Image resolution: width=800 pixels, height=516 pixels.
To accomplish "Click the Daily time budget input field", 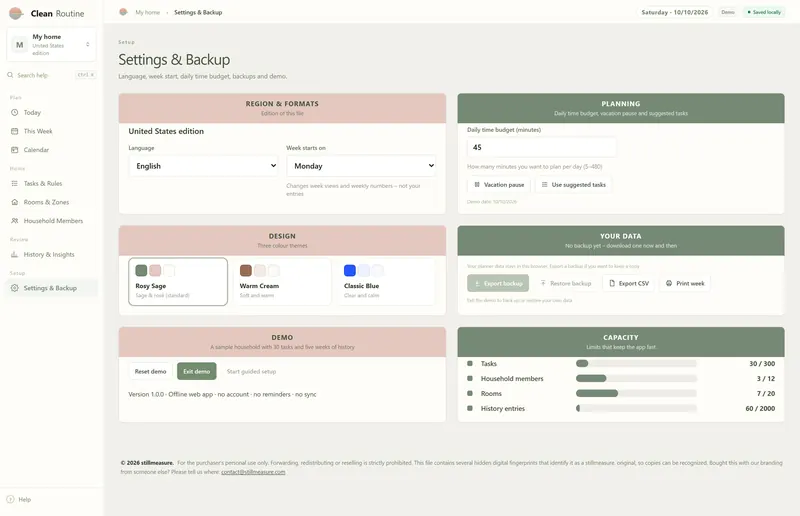I will (542, 148).
